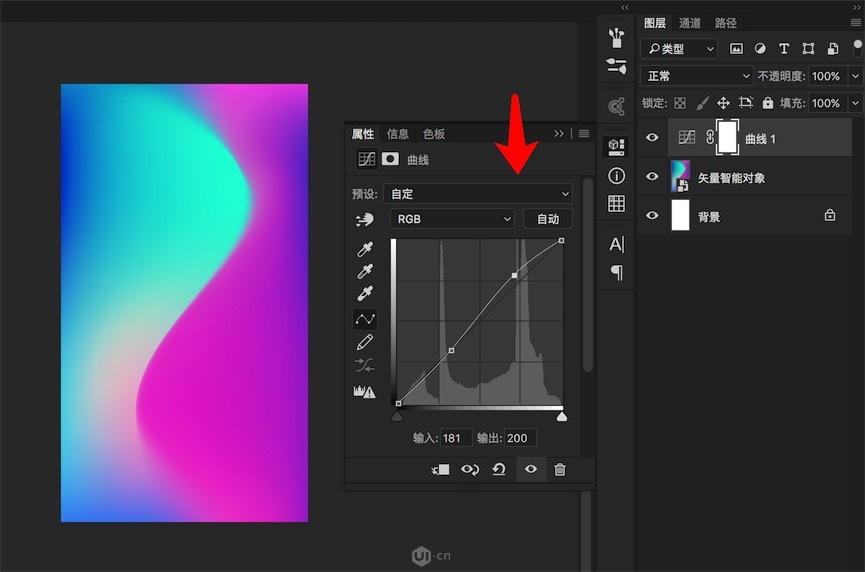
Task: Prevent auto-nesting in artboards lock icon
Action: [746, 103]
